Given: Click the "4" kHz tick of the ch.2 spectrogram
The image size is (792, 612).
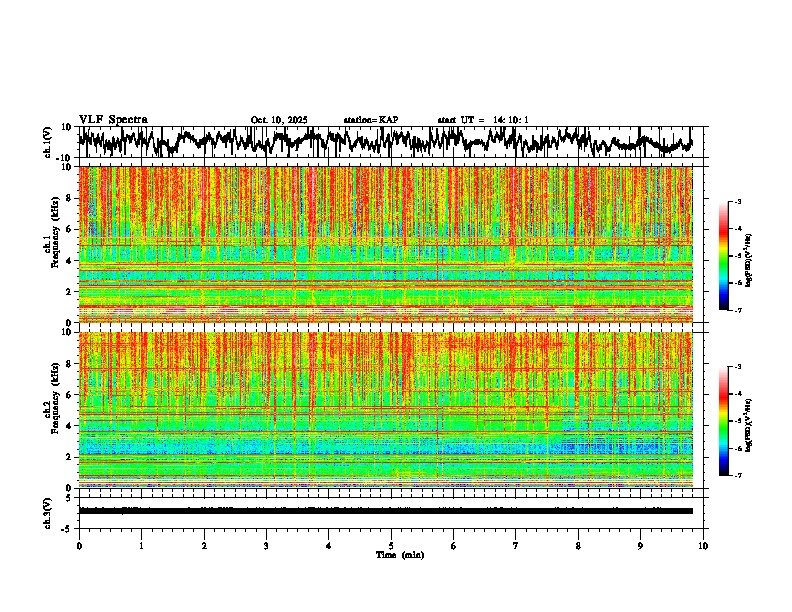Looking at the screenshot, I should click(70, 426).
